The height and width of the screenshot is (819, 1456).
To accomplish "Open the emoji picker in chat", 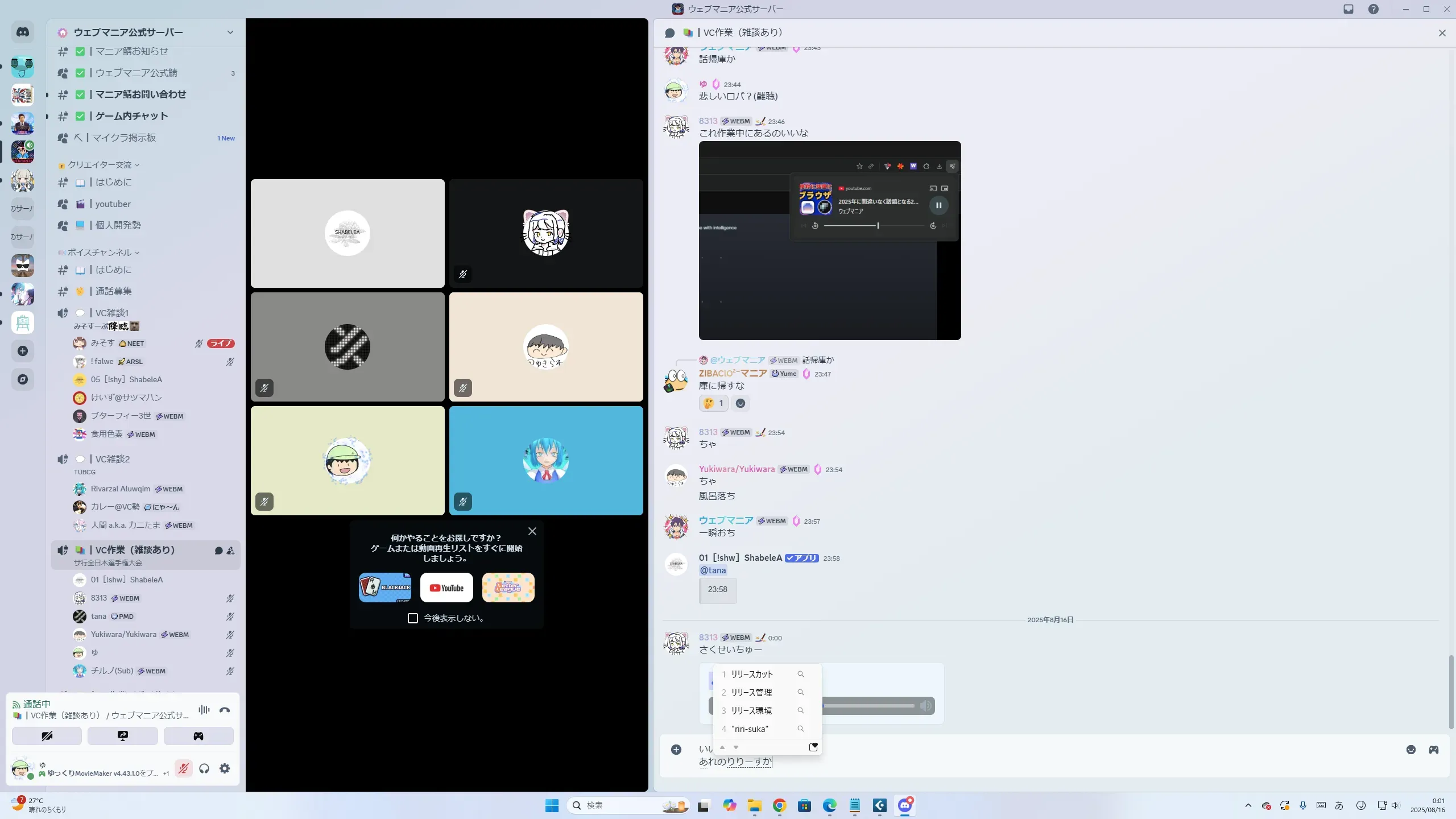I will (x=1411, y=750).
